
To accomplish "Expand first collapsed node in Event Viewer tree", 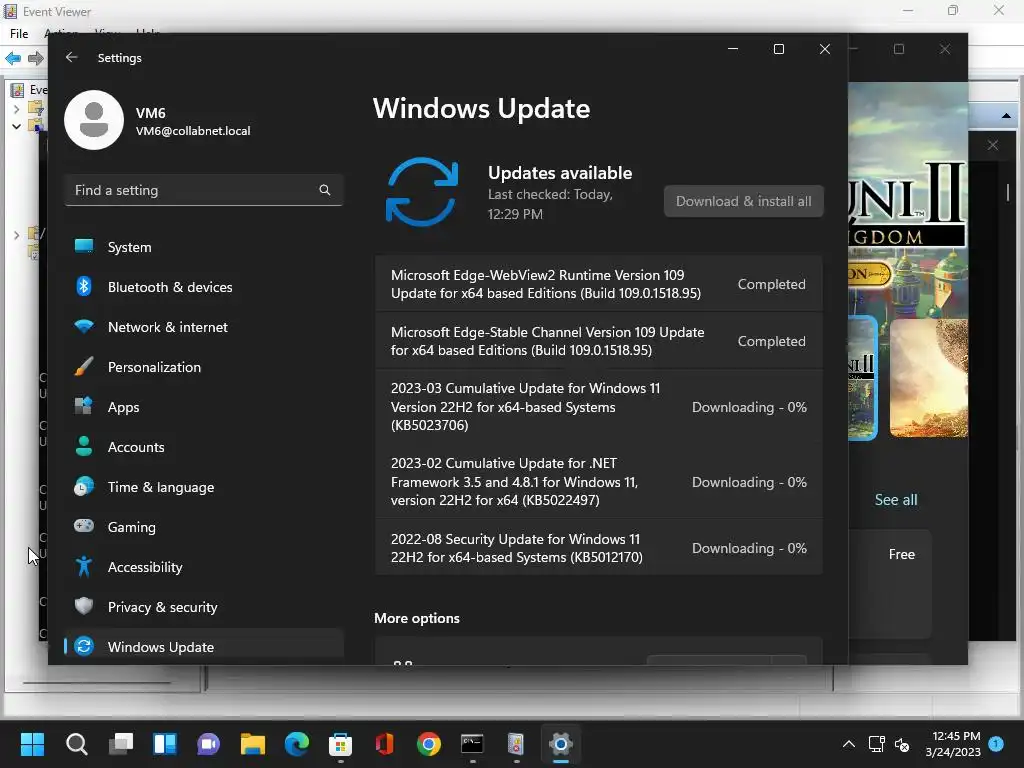I will point(16,108).
